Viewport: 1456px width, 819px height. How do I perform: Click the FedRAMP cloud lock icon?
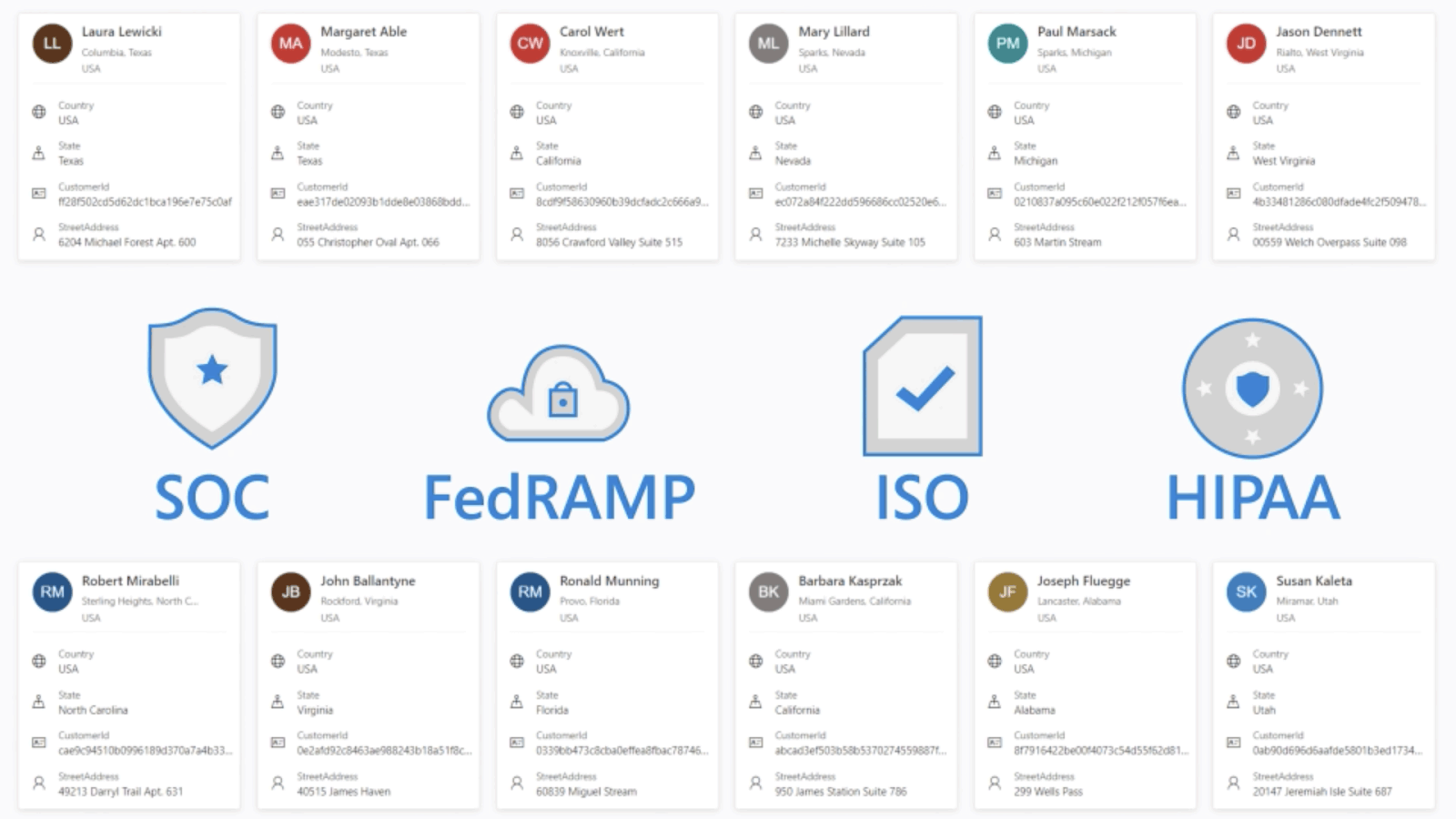(559, 394)
